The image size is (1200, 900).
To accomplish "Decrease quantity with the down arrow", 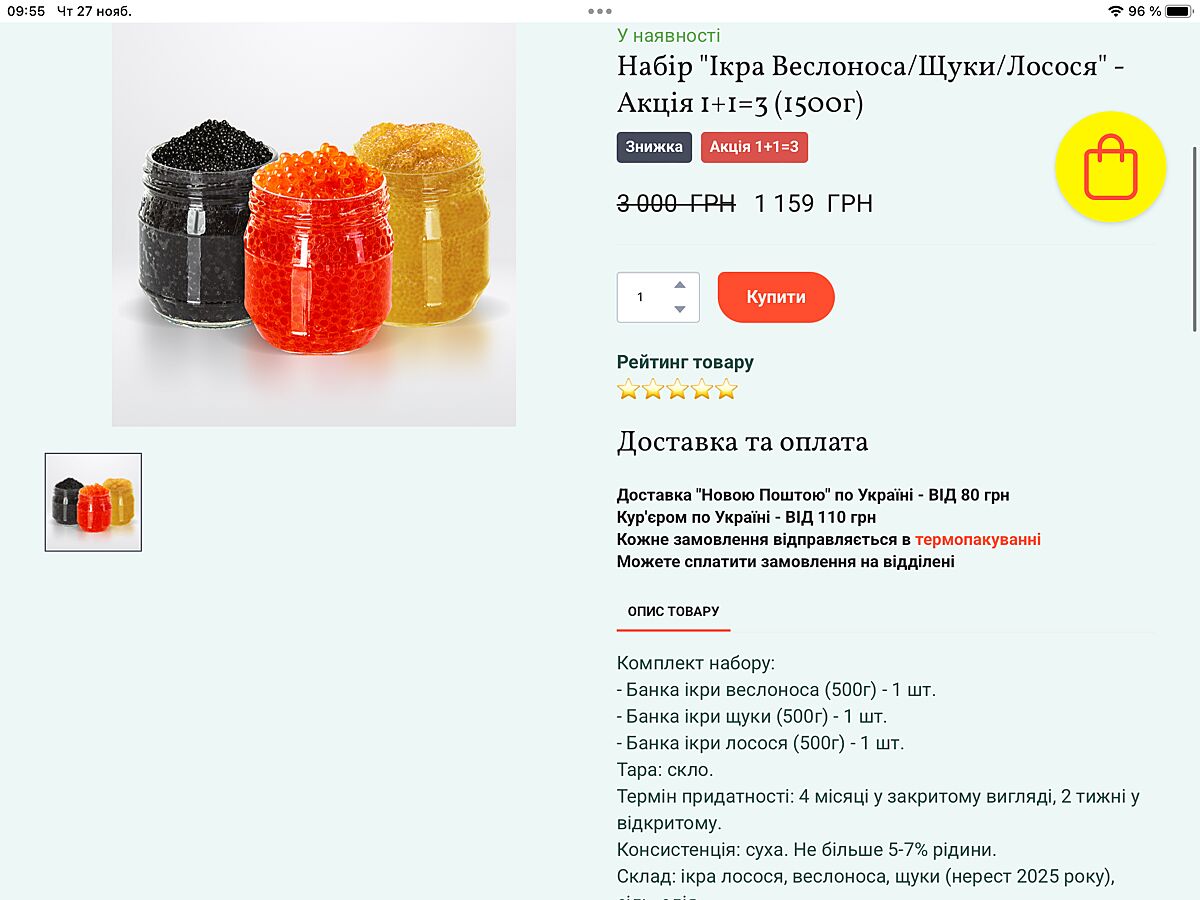I will 680,309.
